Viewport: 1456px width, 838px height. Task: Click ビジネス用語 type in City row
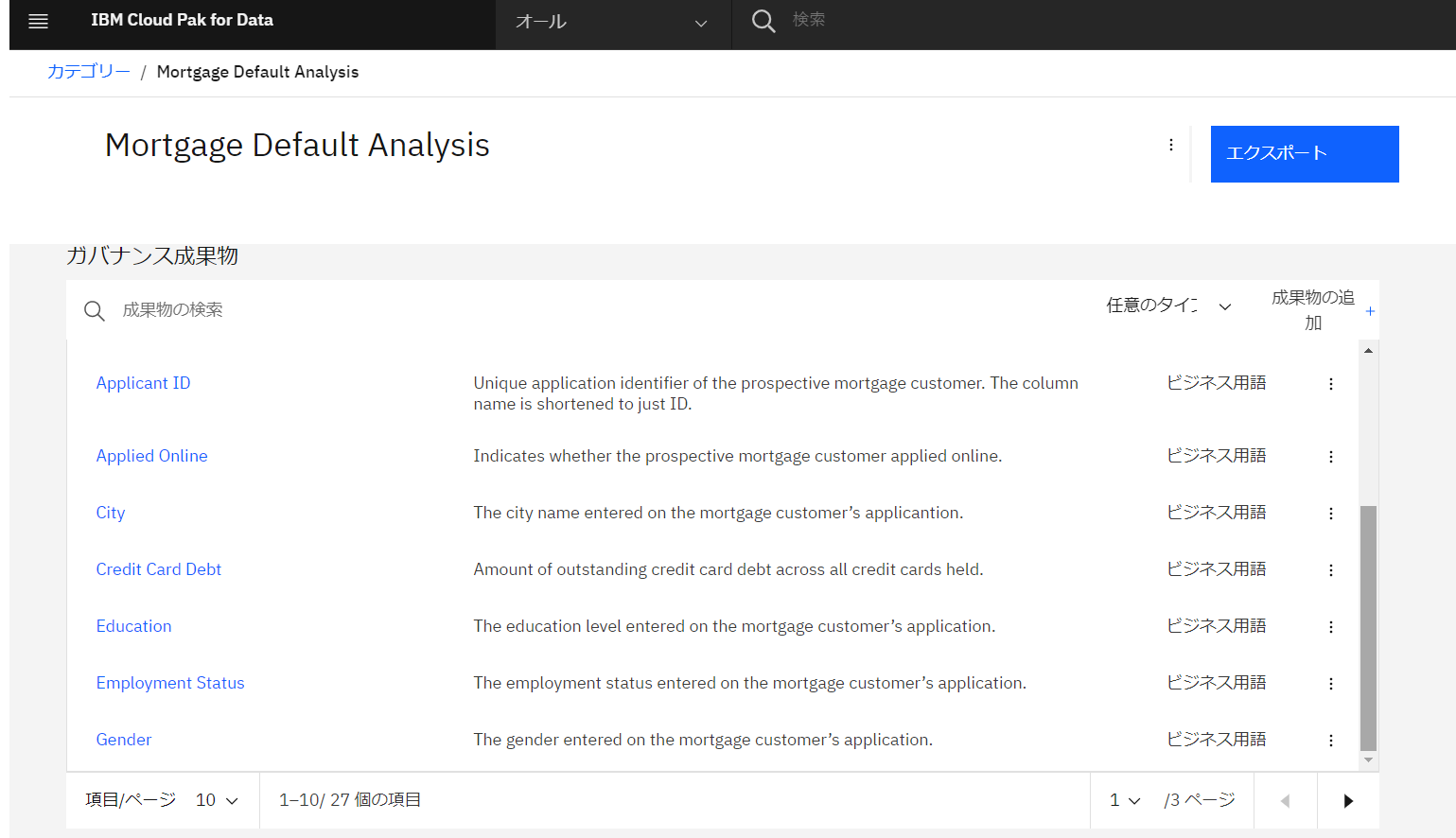1216,513
